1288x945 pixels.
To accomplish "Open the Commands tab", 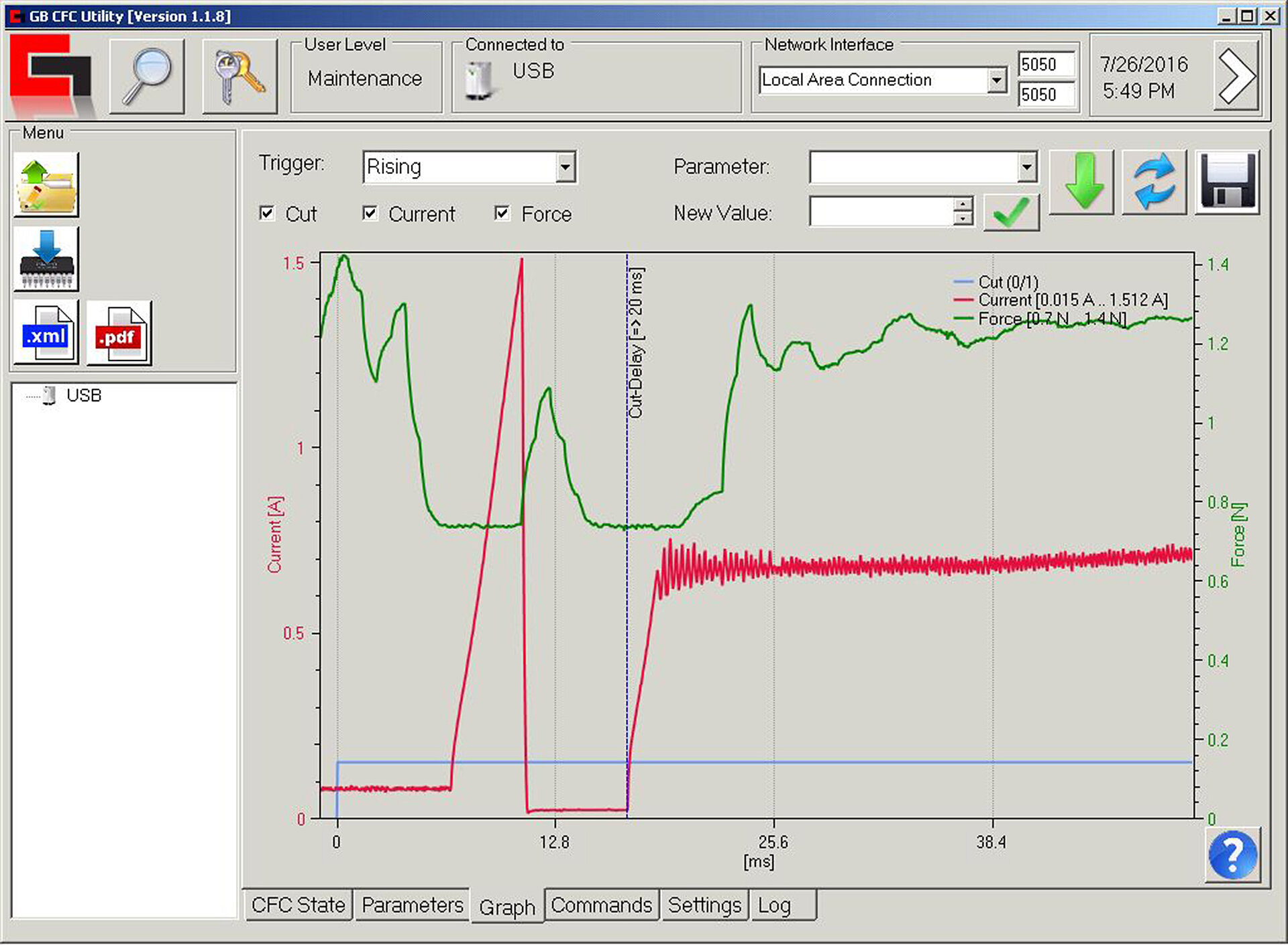I will click(601, 905).
